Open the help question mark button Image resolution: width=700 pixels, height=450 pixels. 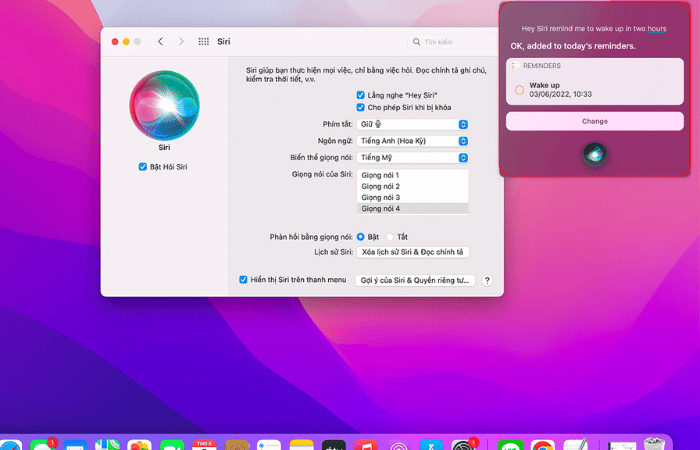487,280
